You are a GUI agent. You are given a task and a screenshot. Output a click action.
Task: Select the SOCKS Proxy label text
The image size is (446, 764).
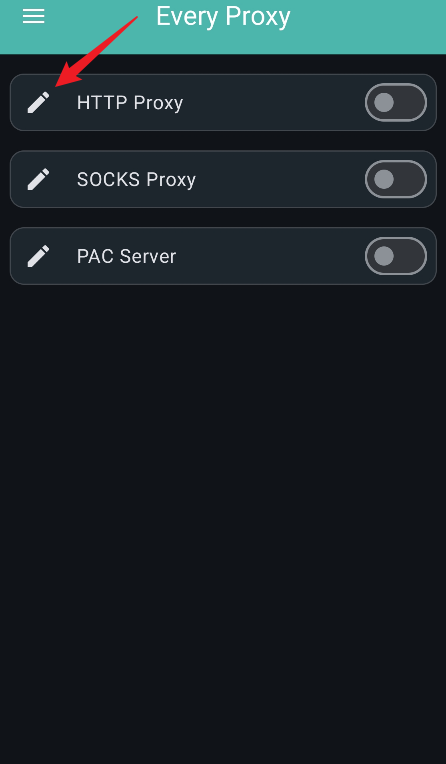[x=136, y=180]
